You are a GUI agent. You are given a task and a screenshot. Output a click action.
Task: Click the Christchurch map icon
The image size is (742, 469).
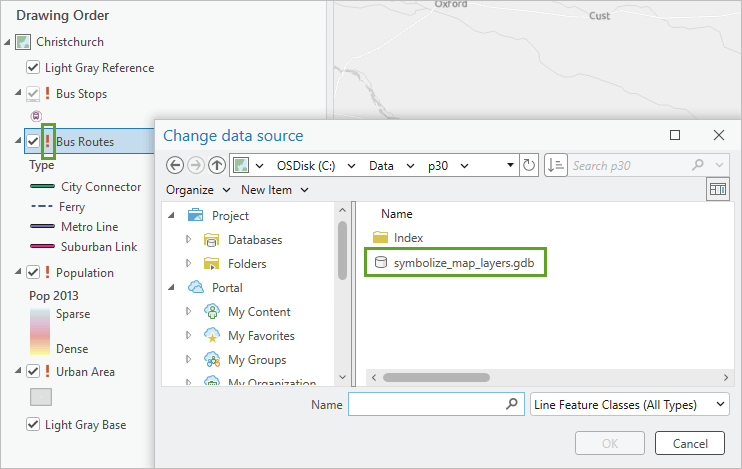coord(23,42)
